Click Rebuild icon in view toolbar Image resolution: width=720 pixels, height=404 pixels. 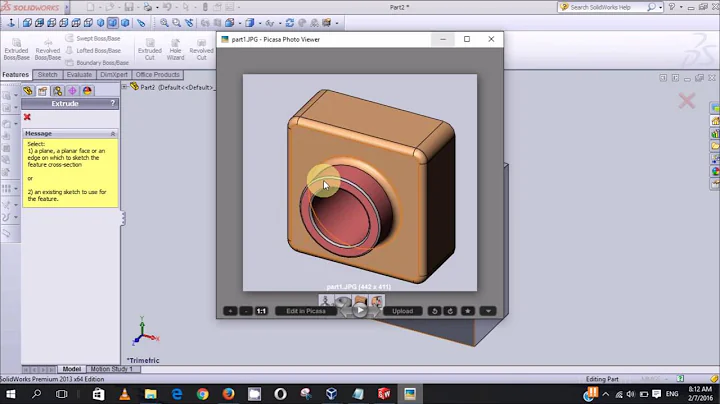tap(290, 22)
